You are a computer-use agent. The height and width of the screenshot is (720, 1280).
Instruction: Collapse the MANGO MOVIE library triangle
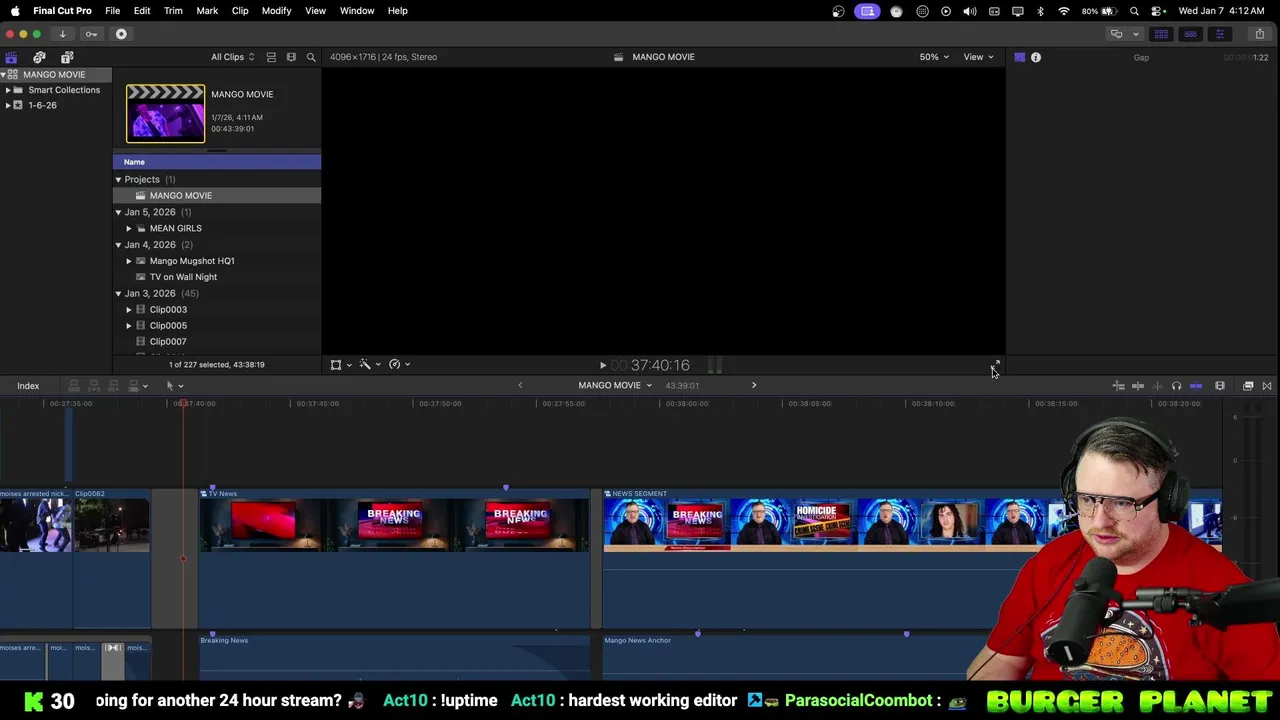click(4, 75)
